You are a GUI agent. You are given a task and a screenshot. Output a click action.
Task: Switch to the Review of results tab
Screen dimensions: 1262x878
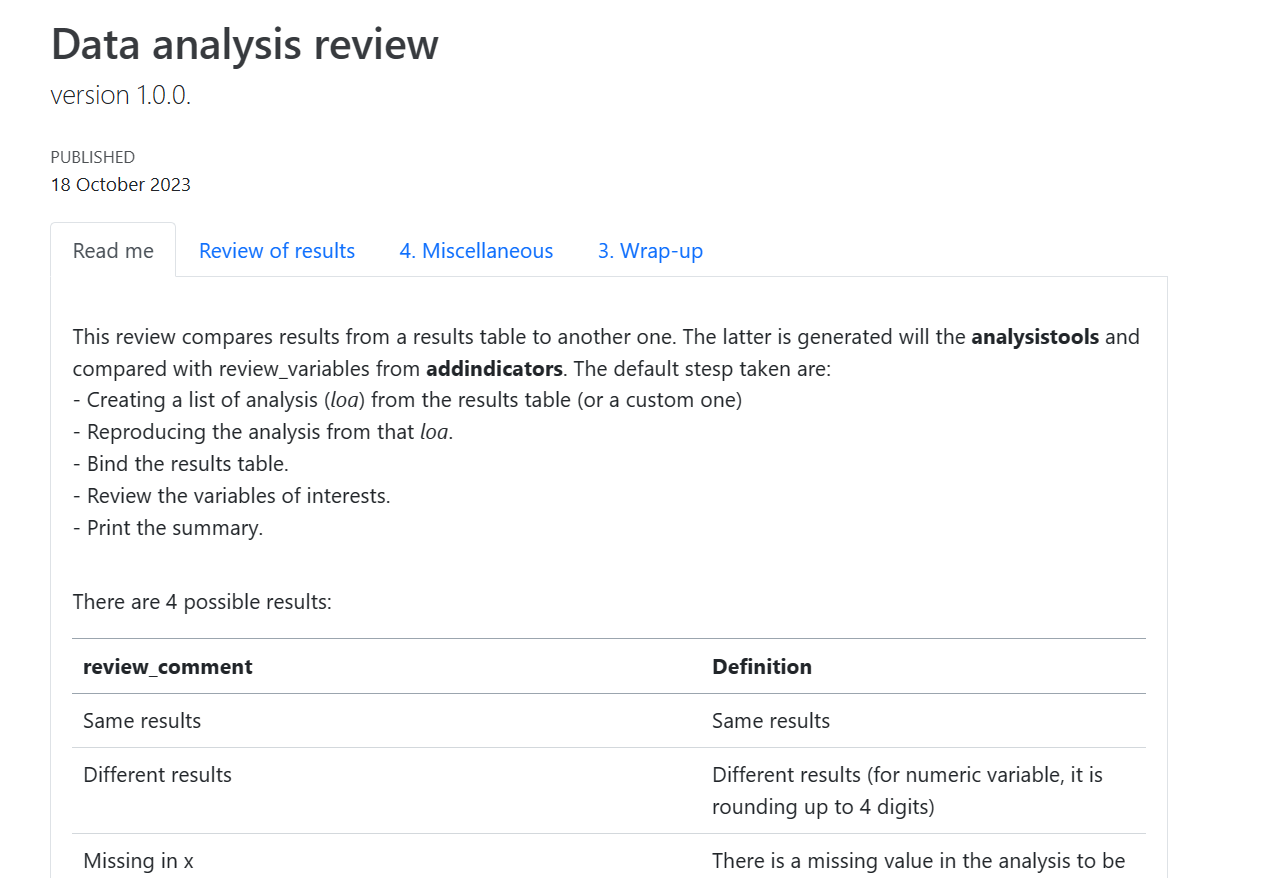point(277,251)
